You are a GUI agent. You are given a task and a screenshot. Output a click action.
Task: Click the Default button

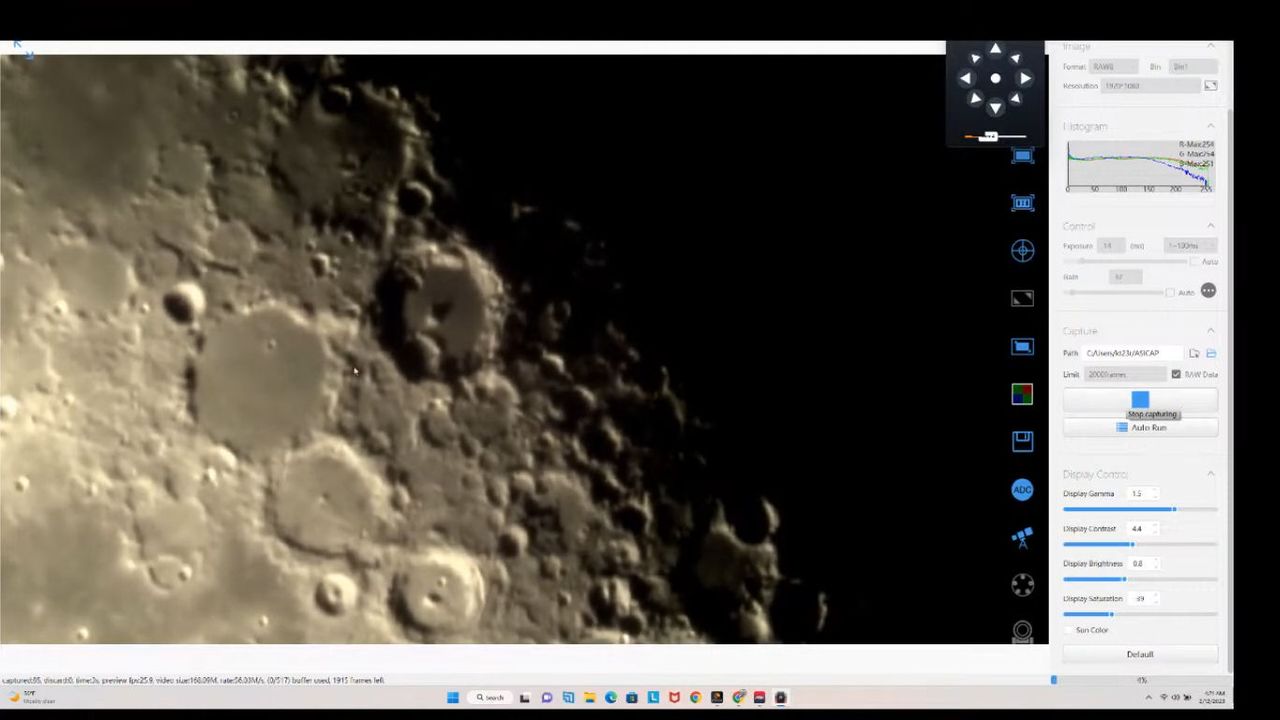click(1140, 654)
